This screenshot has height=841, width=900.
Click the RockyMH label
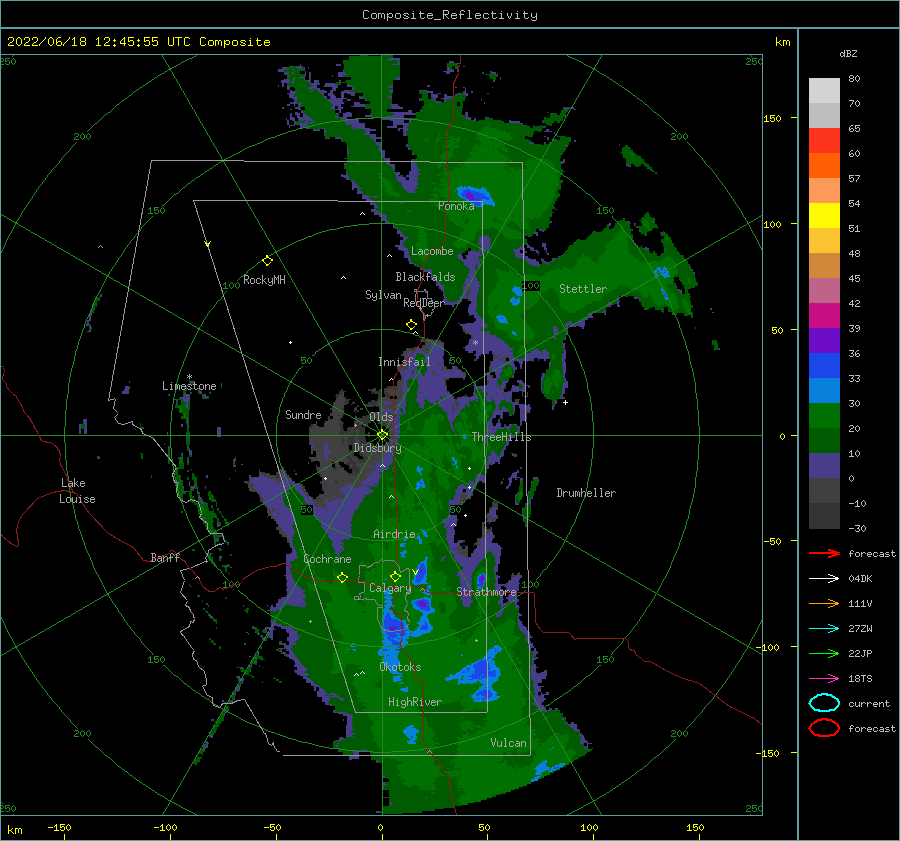tap(264, 280)
